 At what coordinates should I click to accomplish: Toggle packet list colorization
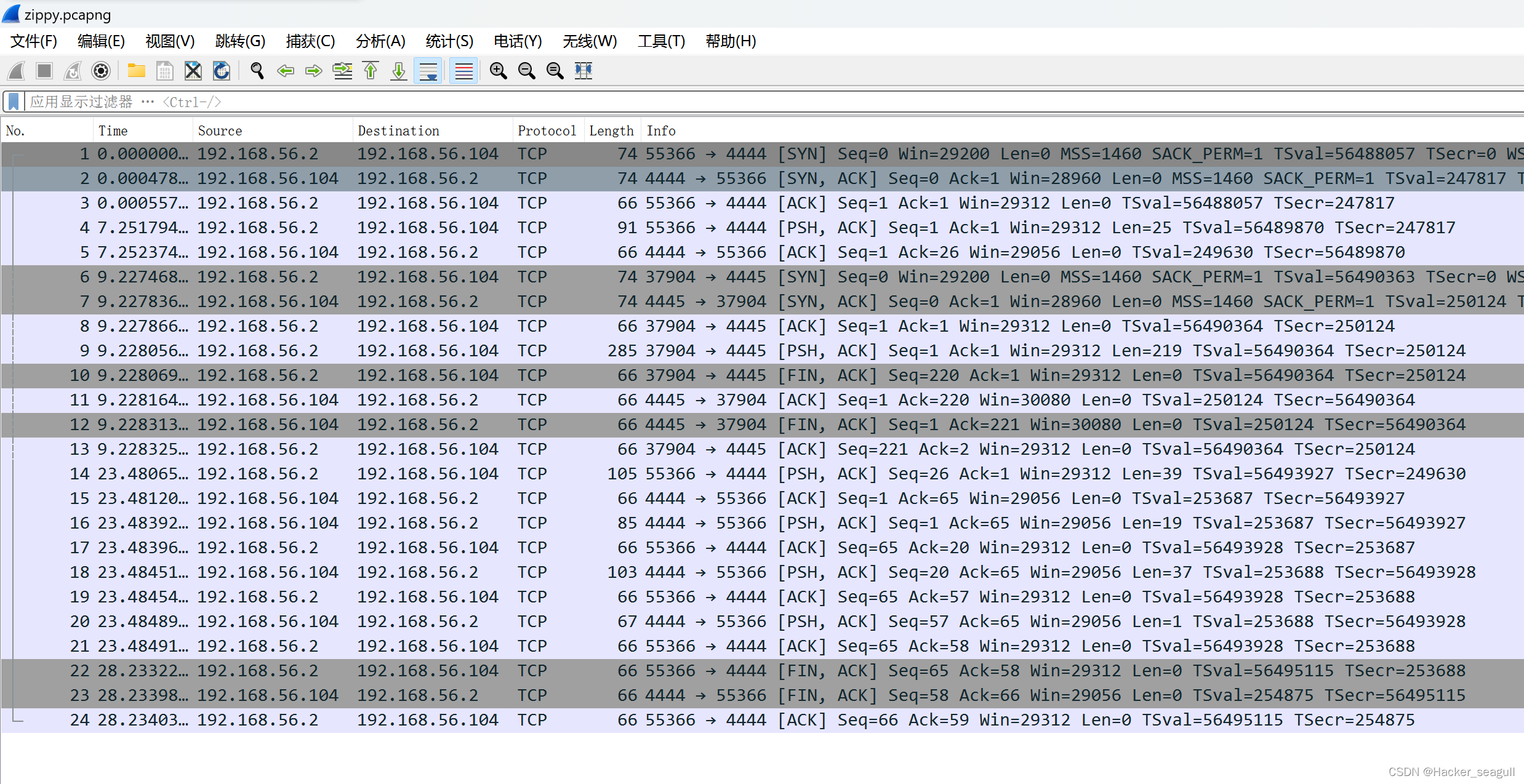coord(463,71)
